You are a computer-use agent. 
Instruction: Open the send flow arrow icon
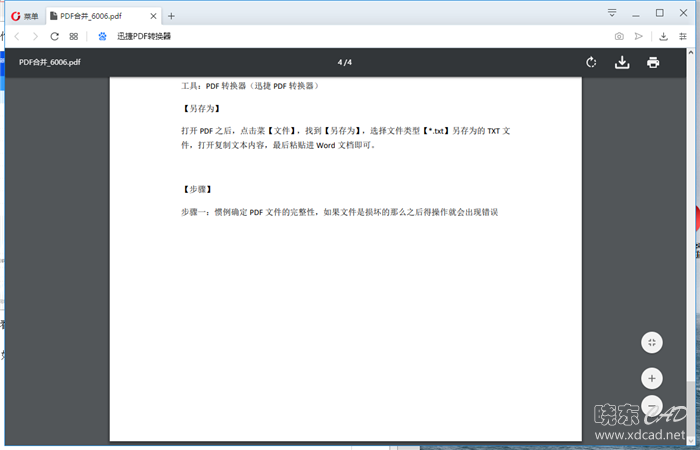pyautogui.click(x=638, y=36)
